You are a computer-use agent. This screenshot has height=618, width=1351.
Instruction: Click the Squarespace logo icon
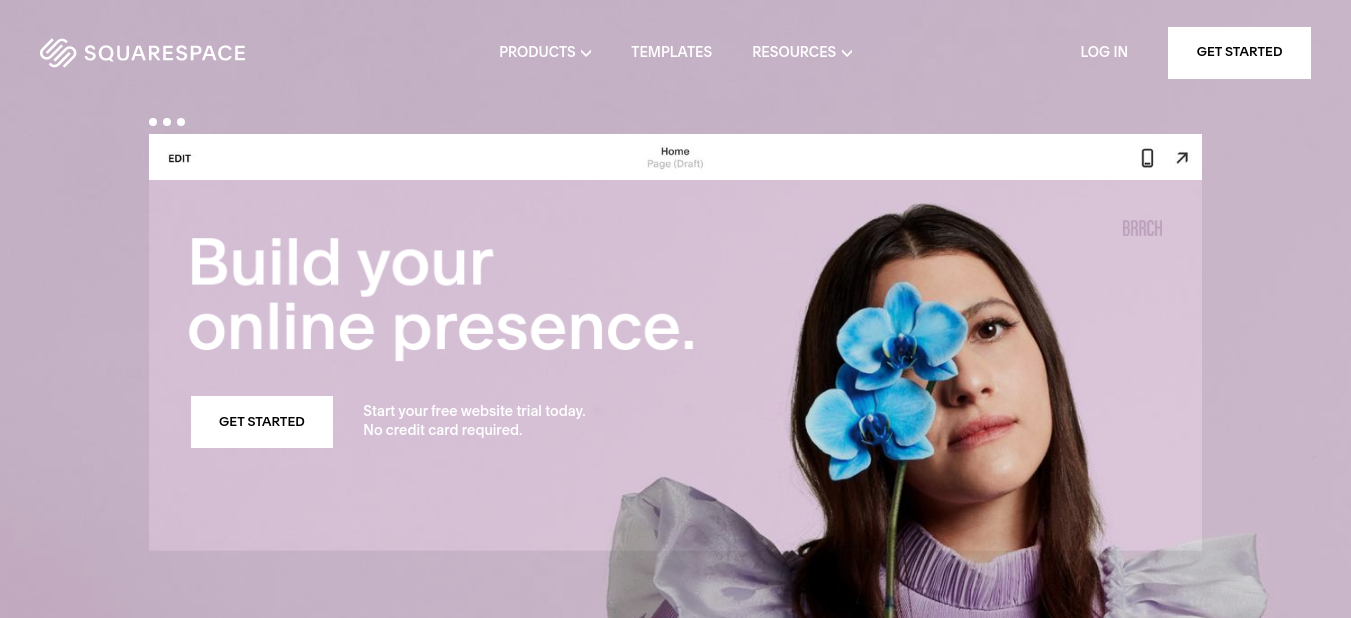tap(57, 53)
